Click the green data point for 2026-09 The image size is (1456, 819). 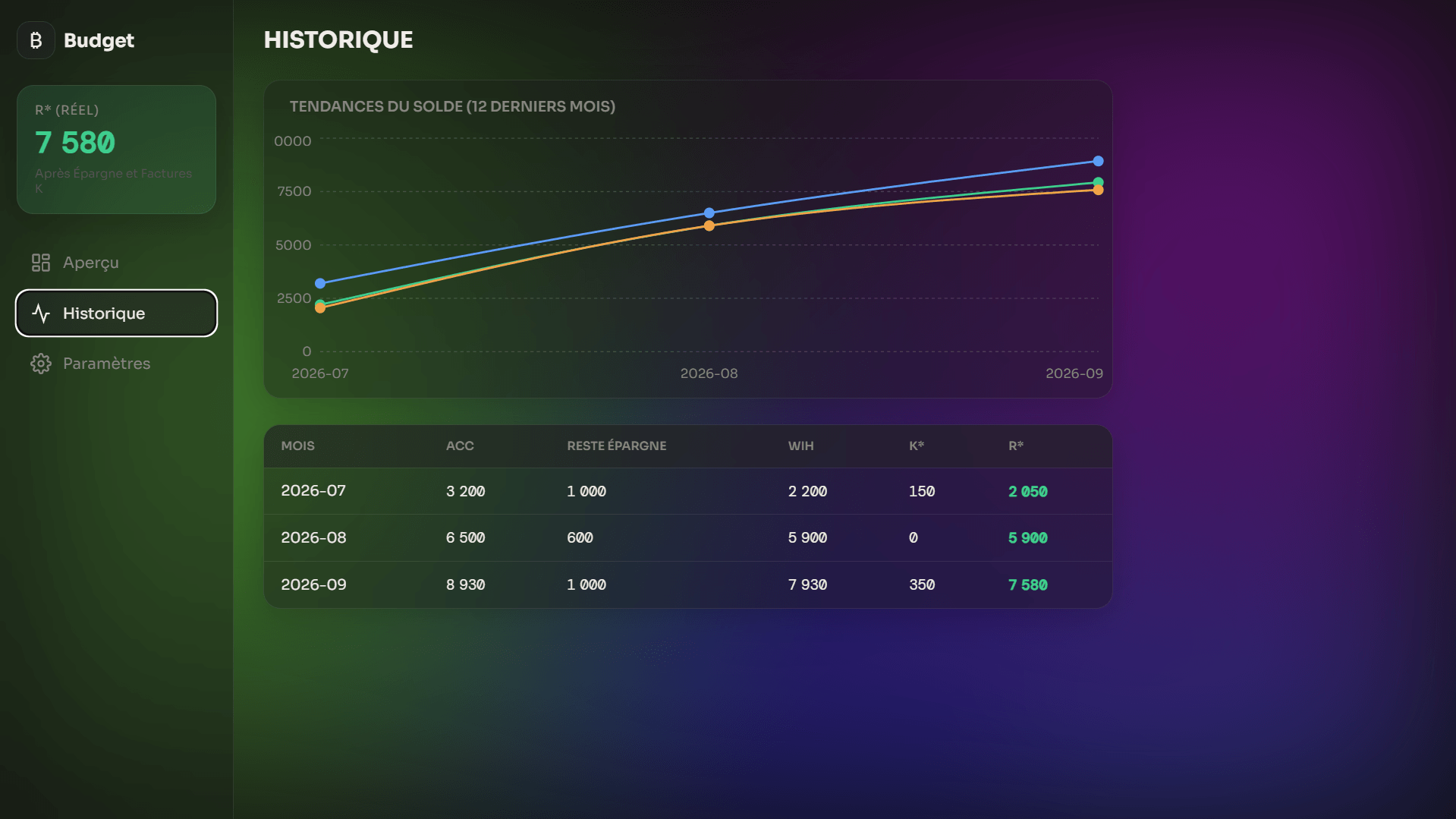coord(1098,182)
